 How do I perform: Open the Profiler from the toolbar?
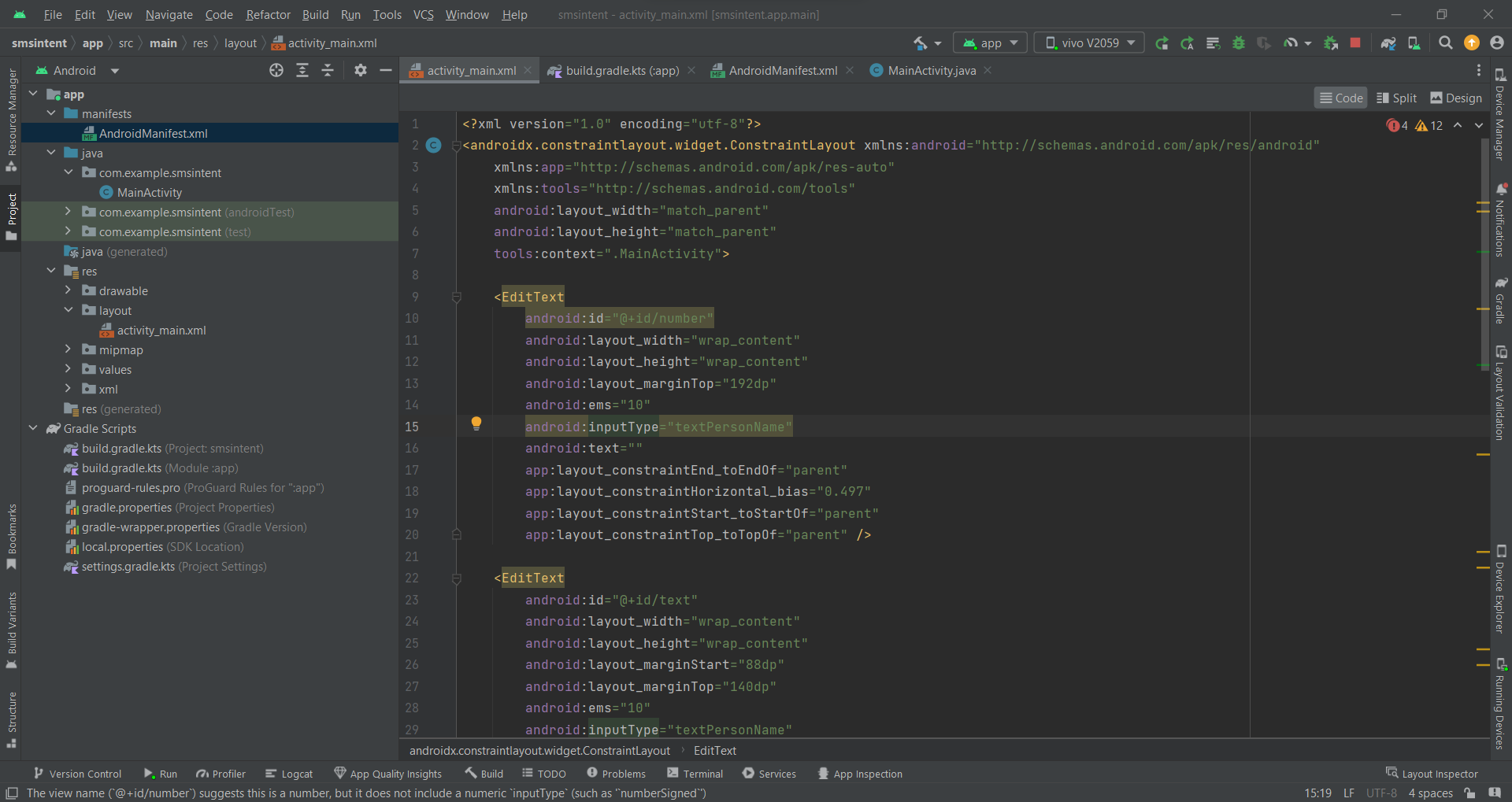(1291, 43)
